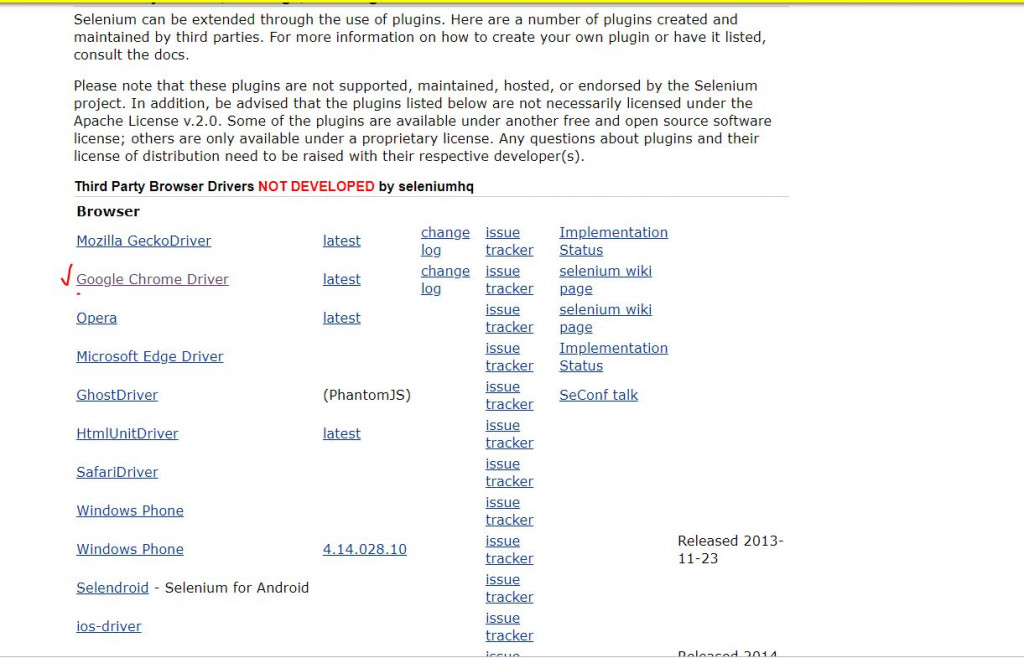This screenshot has height=658, width=1024.
Task: Open issue tracker for Microsoft Edge Driver
Action: 509,356
